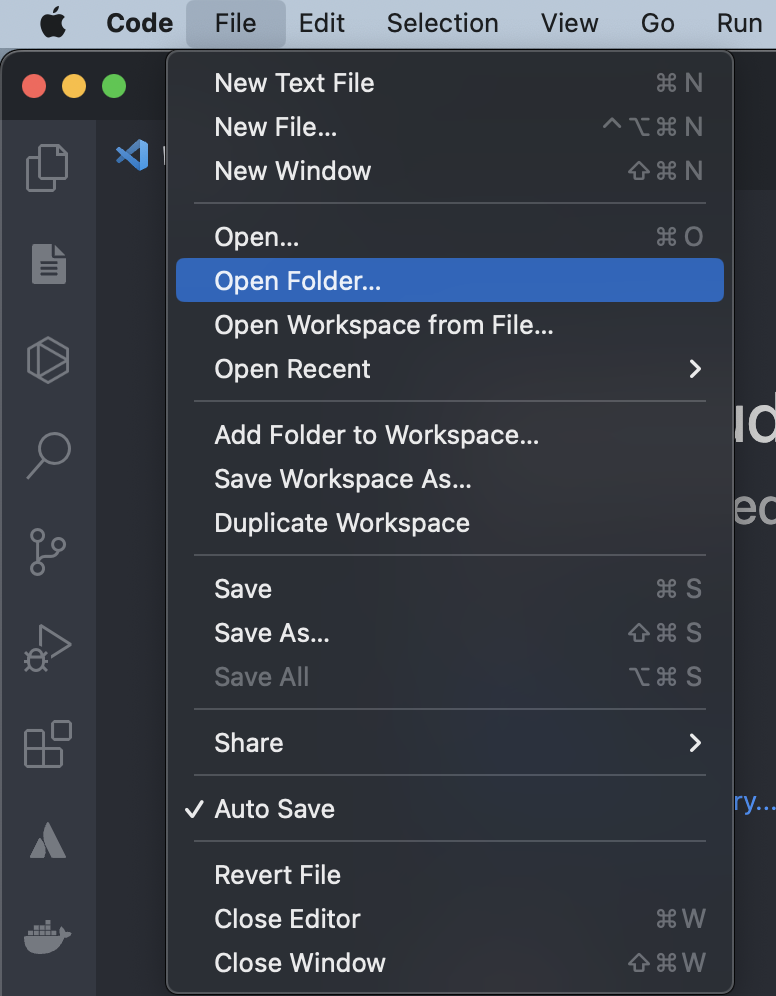This screenshot has width=776, height=996.
Task: Toggle the Auto Save option
Action: click(x=274, y=809)
